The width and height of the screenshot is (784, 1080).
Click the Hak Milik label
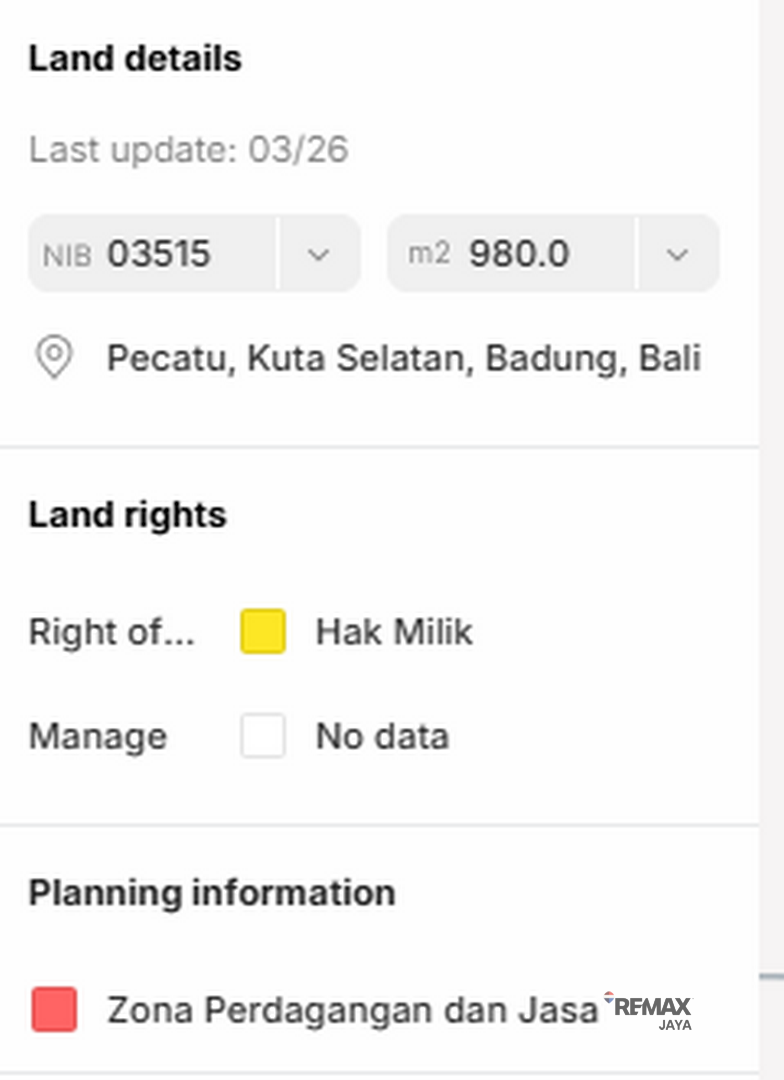394,632
